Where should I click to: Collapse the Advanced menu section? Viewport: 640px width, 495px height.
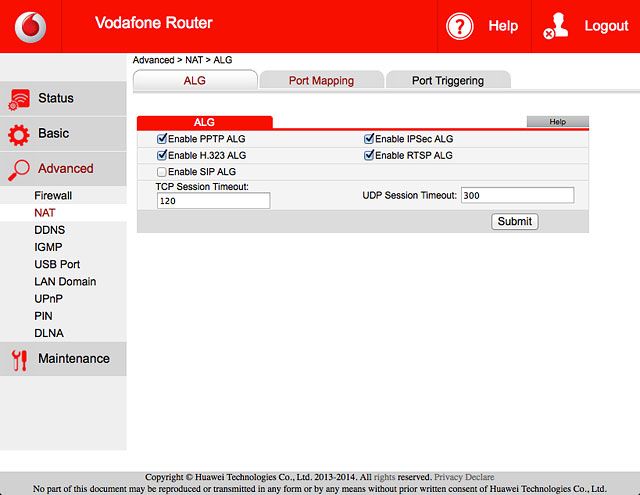coord(63,169)
